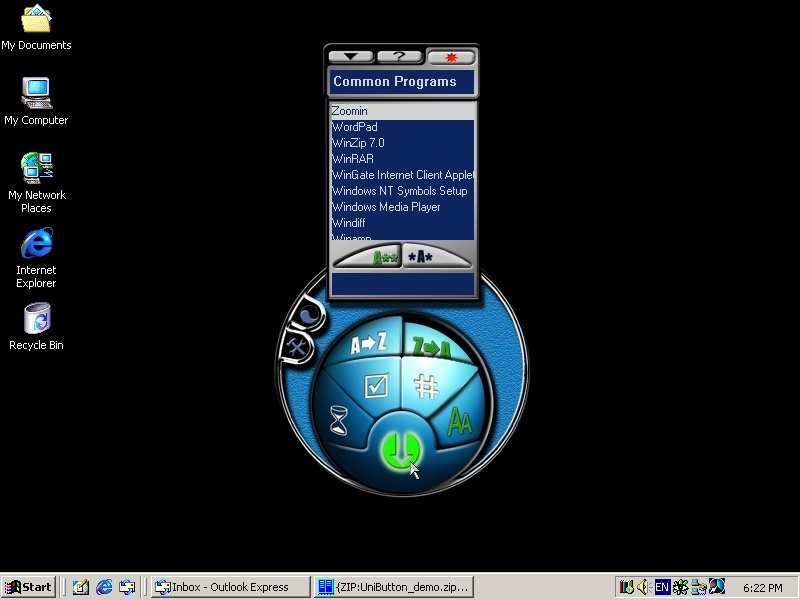Screen dimensions: 800x600
Task: Click the glowing green power-arrow button
Action: 401,450
